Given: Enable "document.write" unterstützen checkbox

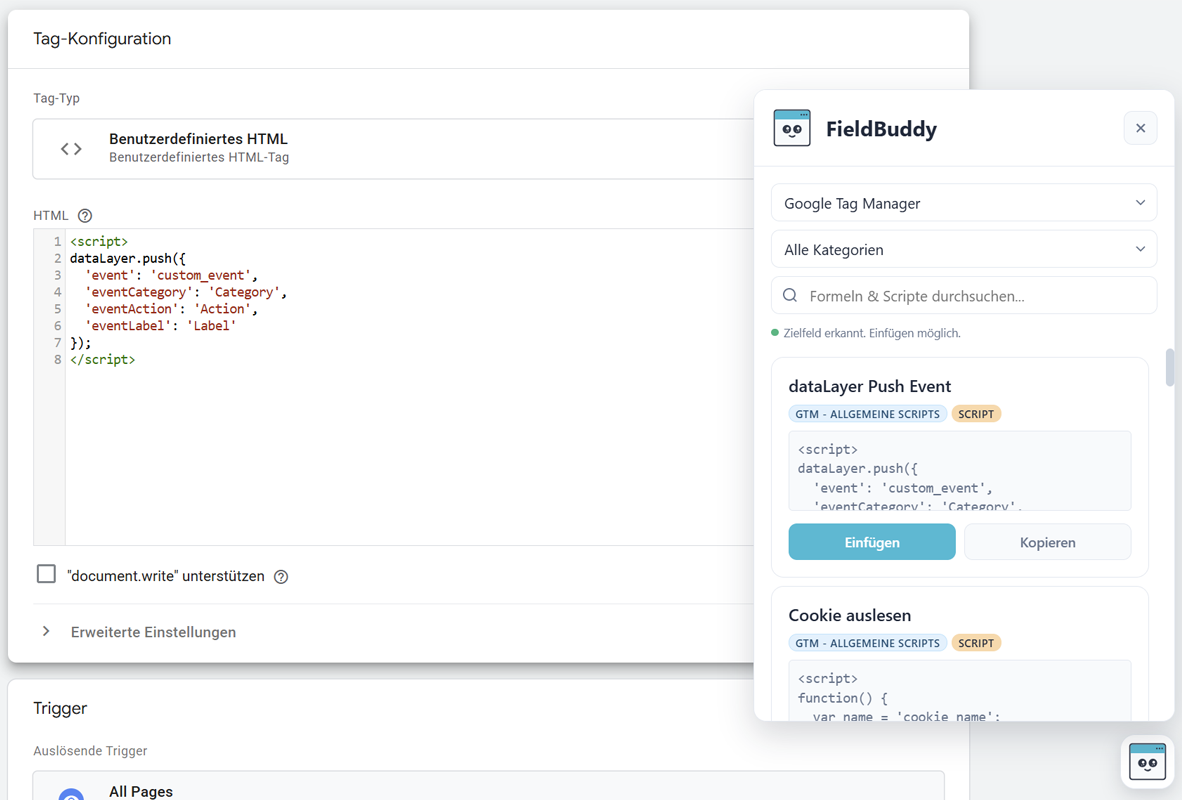Looking at the screenshot, I should (46, 574).
